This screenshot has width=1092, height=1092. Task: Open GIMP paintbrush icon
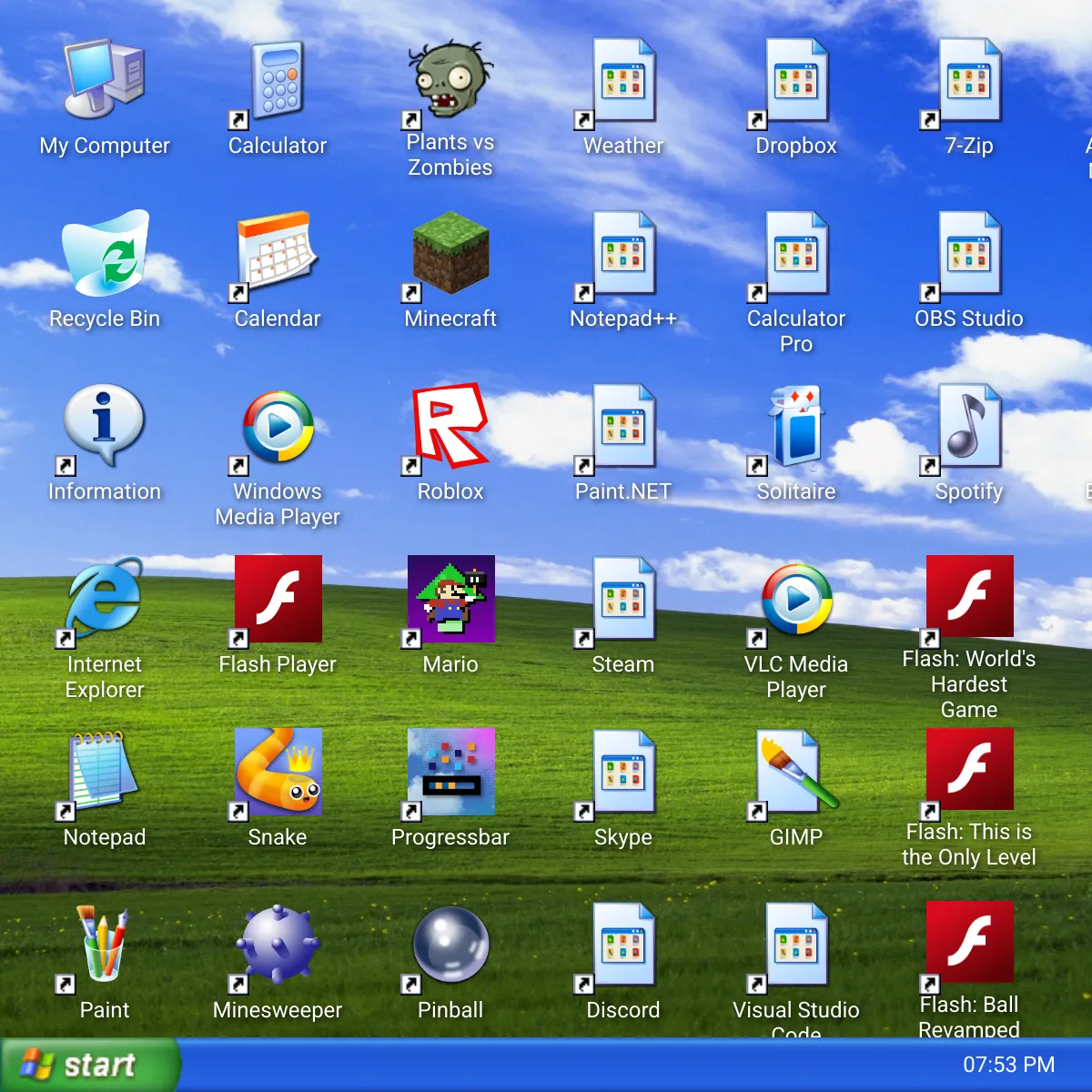(796, 772)
